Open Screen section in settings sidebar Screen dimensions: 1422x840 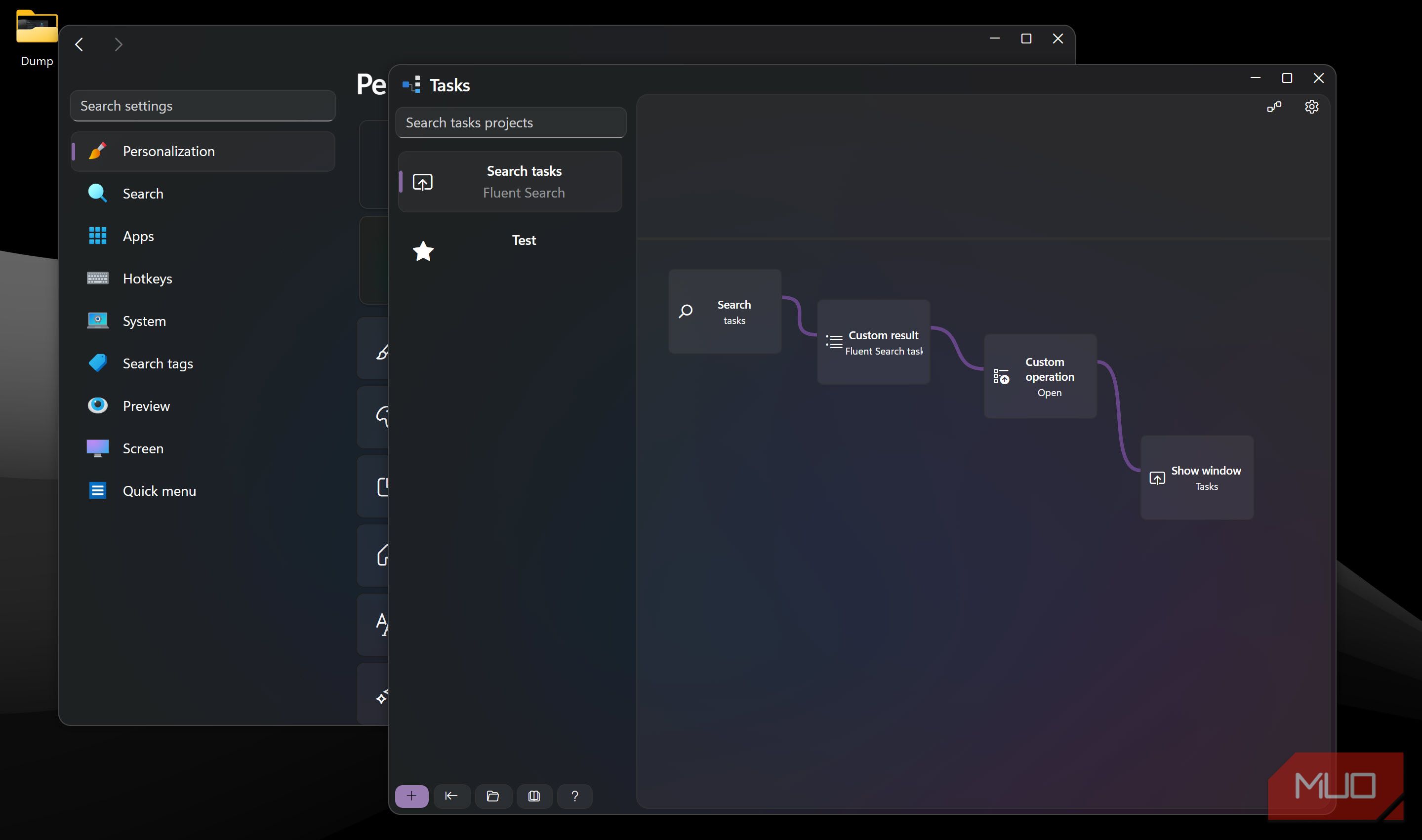203,448
